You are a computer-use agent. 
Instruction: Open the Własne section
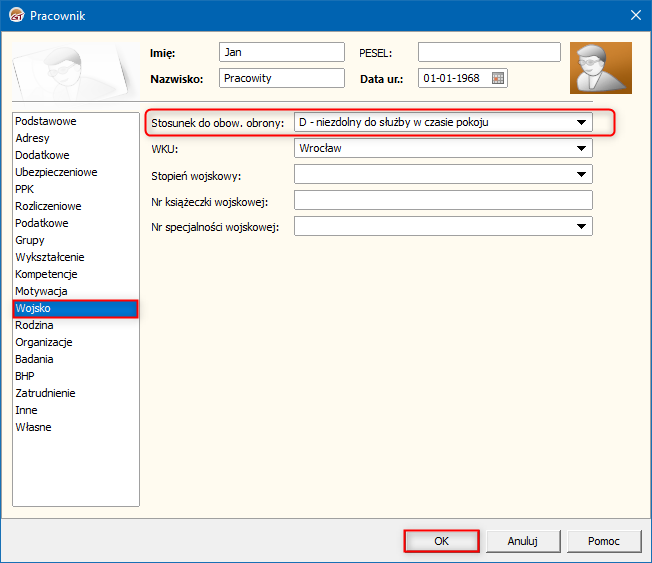pyautogui.click(x=76, y=427)
